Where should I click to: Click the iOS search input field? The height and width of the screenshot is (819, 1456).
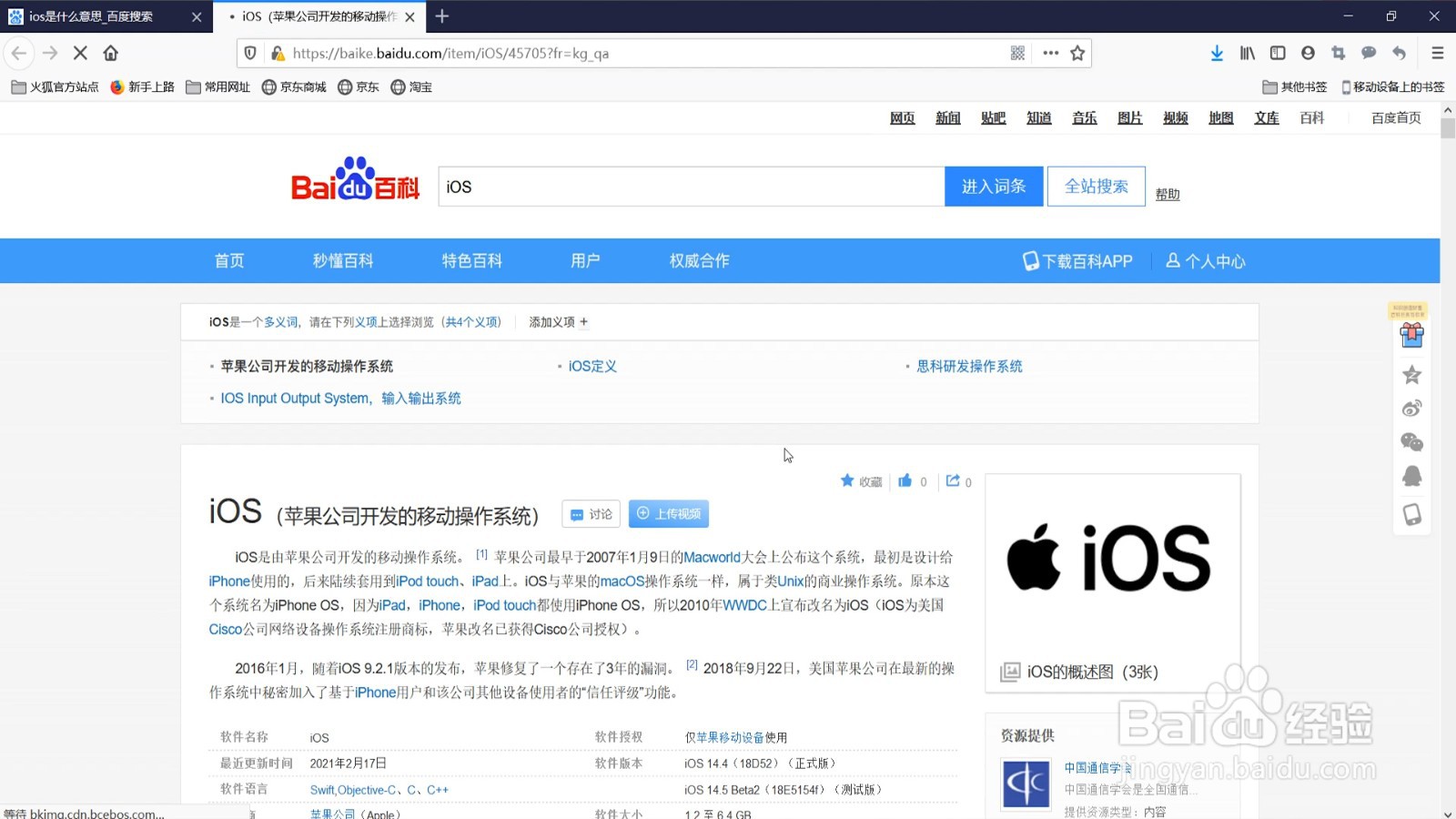click(x=692, y=186)
